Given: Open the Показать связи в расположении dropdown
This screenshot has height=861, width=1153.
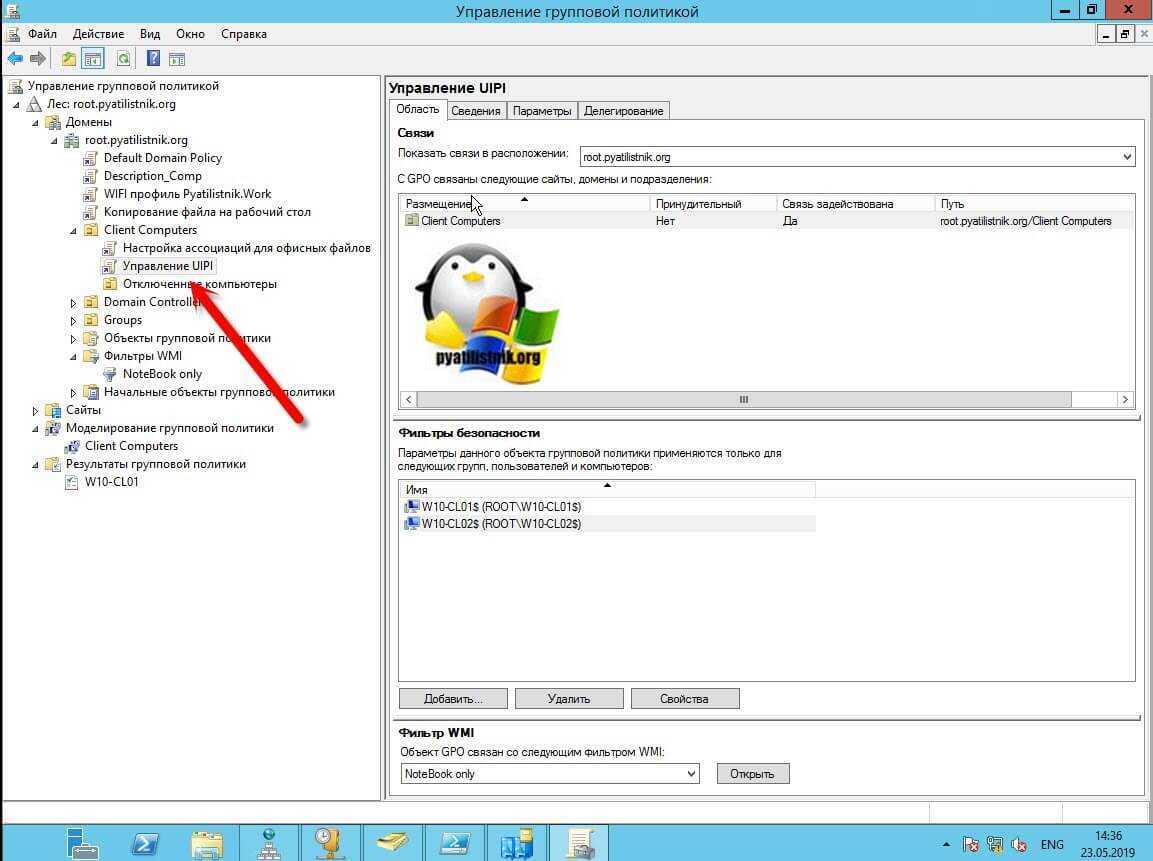Looking at the screenshot, I should tap(1127, 157).
